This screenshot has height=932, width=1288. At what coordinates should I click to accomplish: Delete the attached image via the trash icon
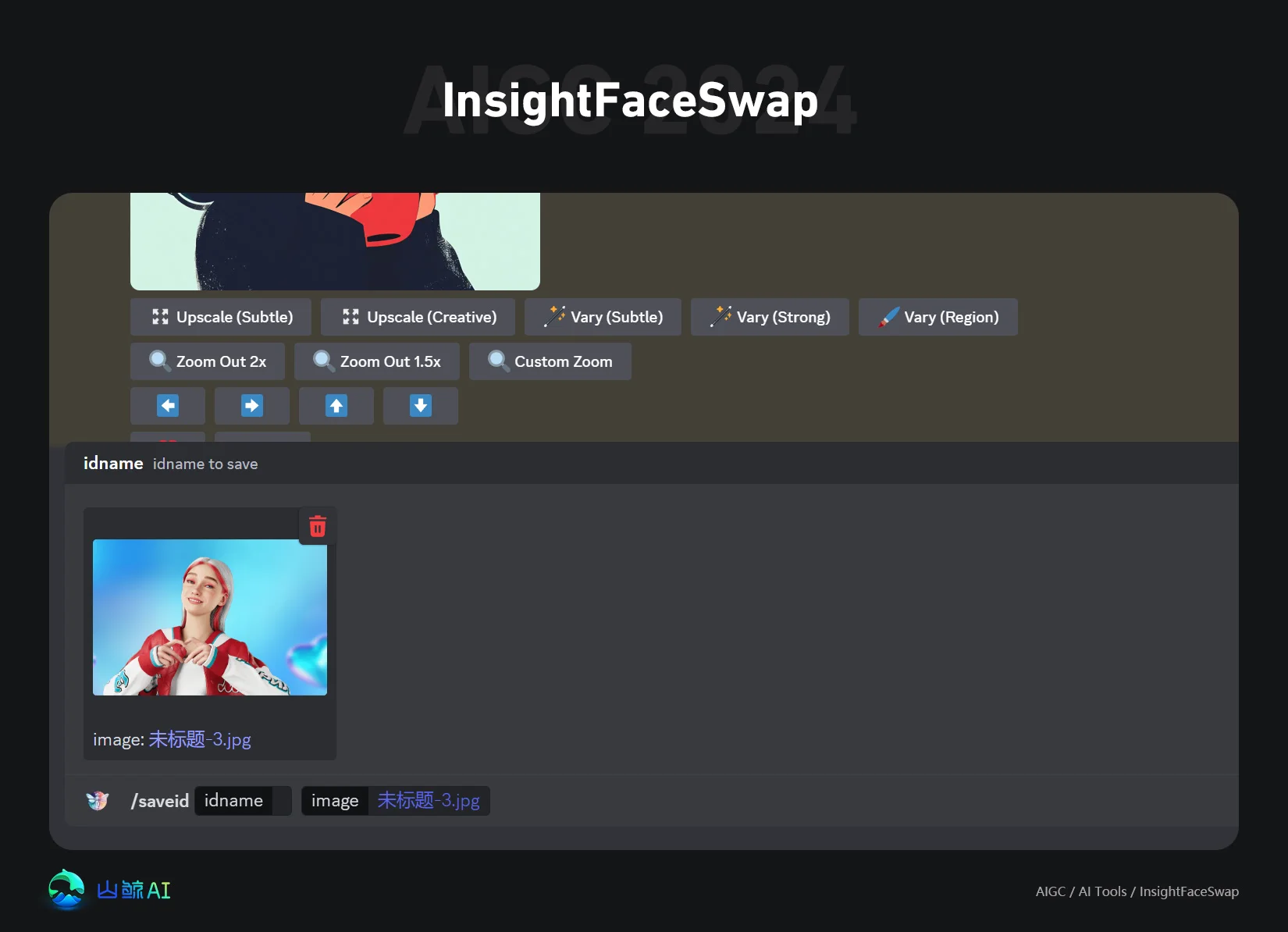pos(318,526)
